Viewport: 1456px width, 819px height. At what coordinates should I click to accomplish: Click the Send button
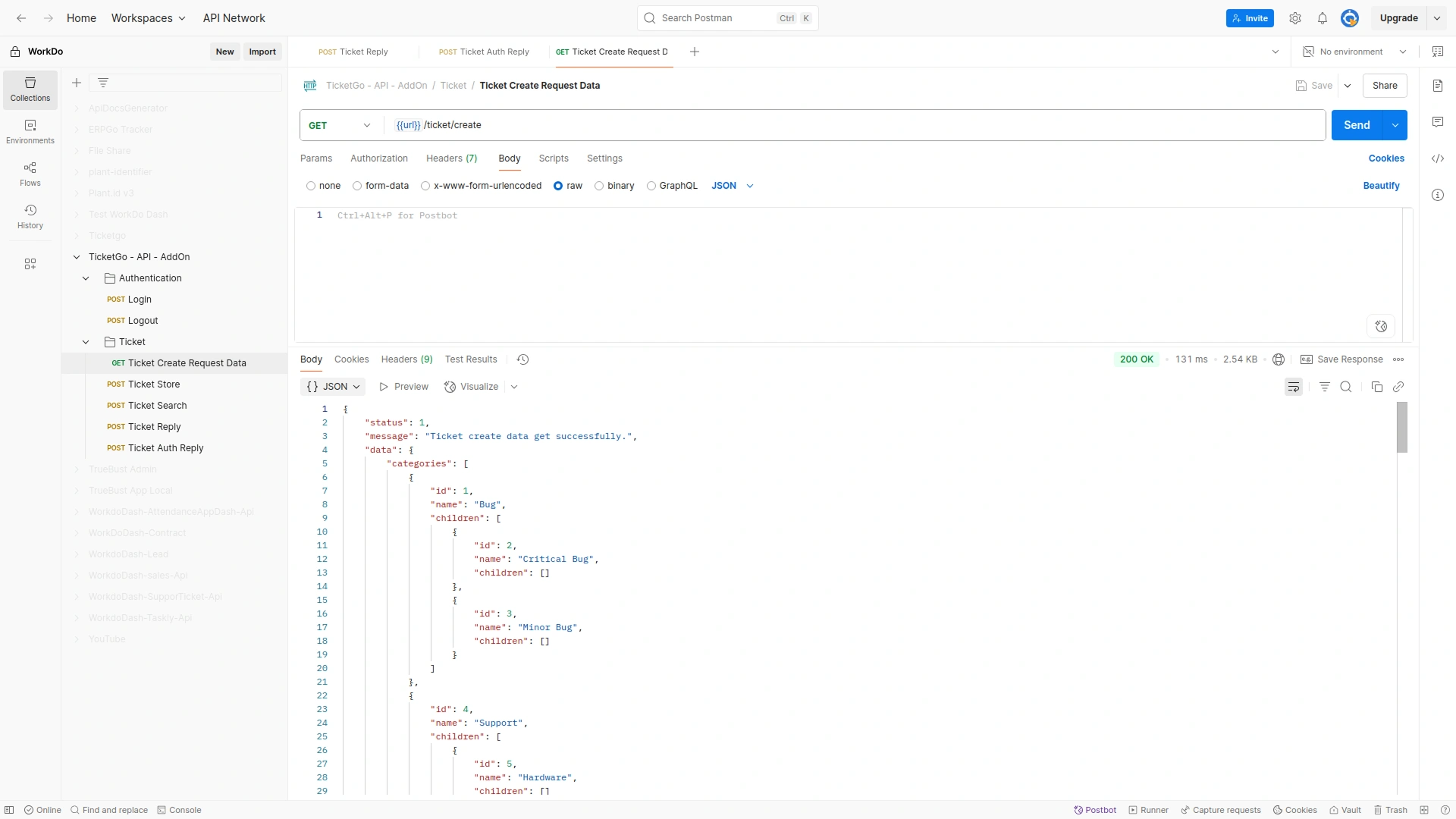pos(1356,125)
